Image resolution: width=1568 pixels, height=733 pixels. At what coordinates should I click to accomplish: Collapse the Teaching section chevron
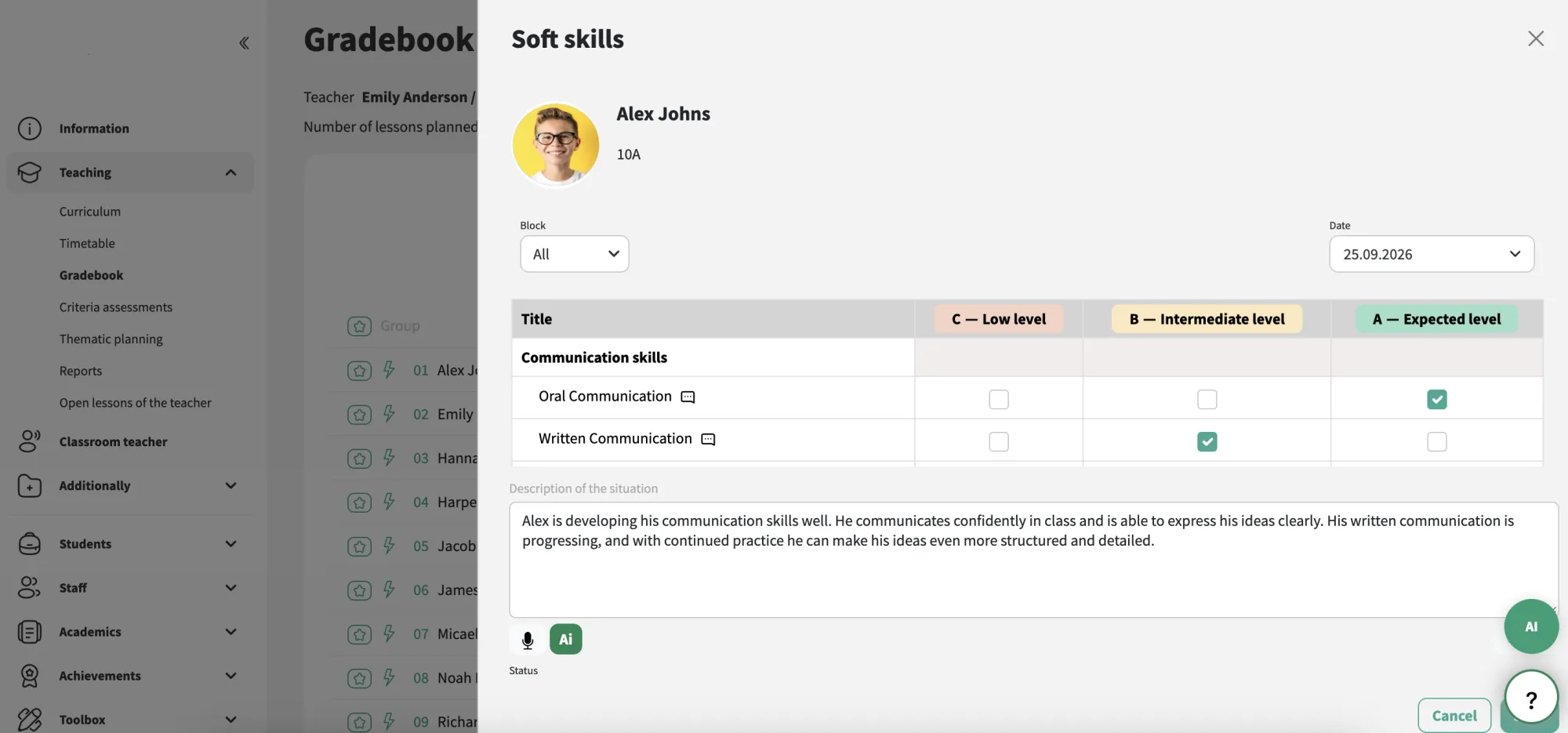point(230,172)
